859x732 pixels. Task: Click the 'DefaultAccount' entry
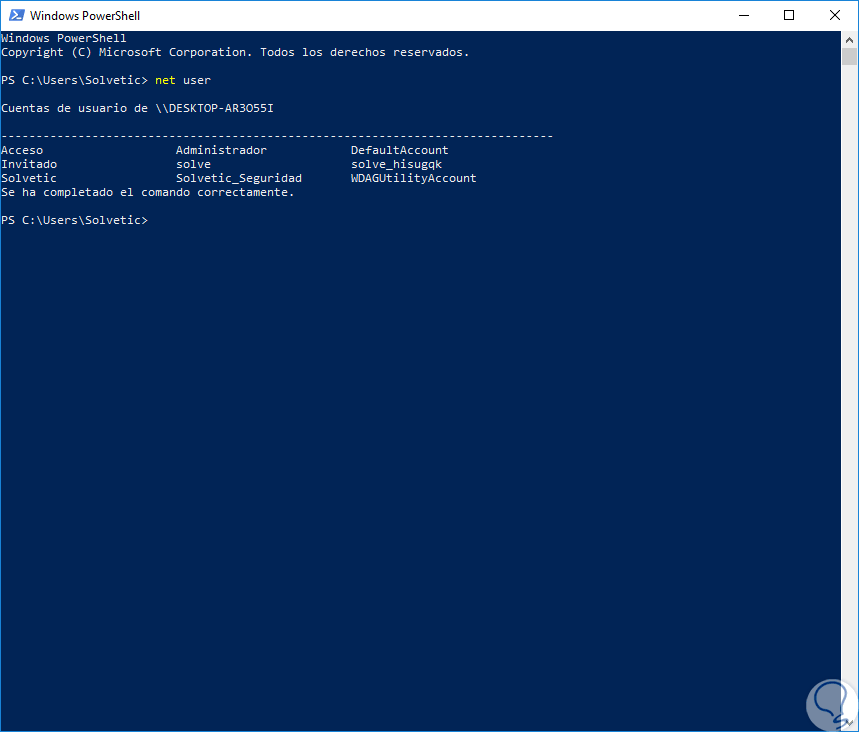[399, 150]
